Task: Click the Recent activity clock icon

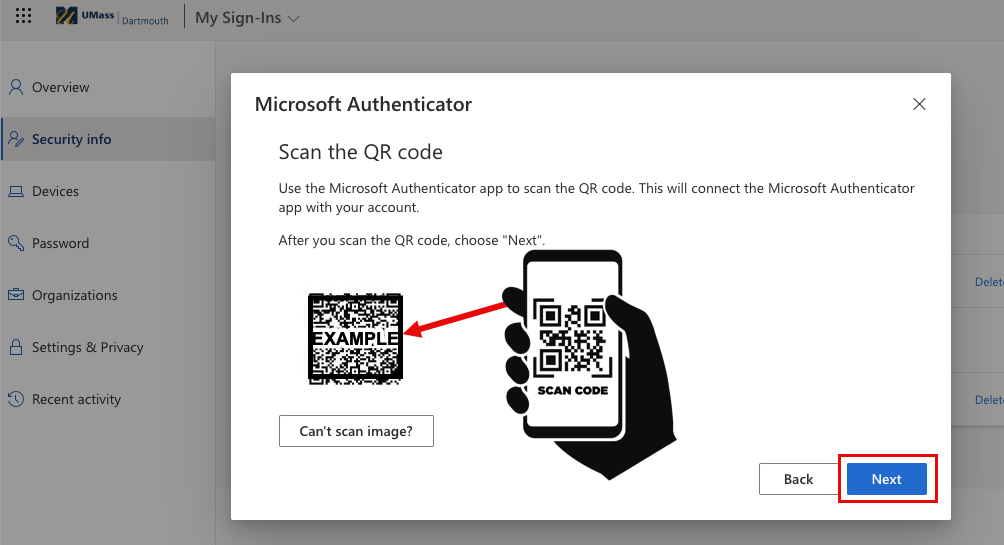Action: (x=16, y=399)
